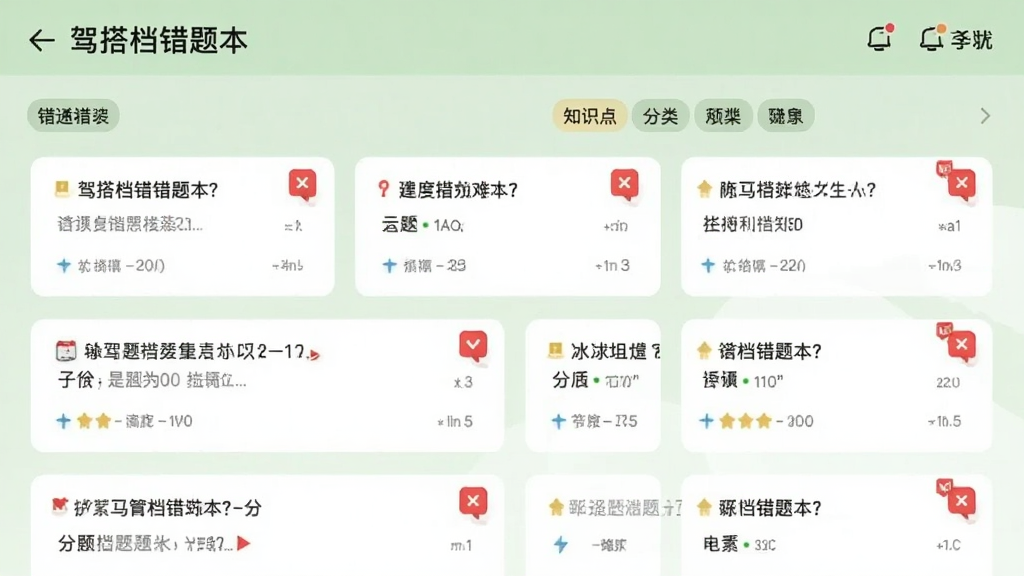The height and width of the screenshot is (576, 1024).
Task: Click the blue plus beside the three stars
Action: [706, 421]
